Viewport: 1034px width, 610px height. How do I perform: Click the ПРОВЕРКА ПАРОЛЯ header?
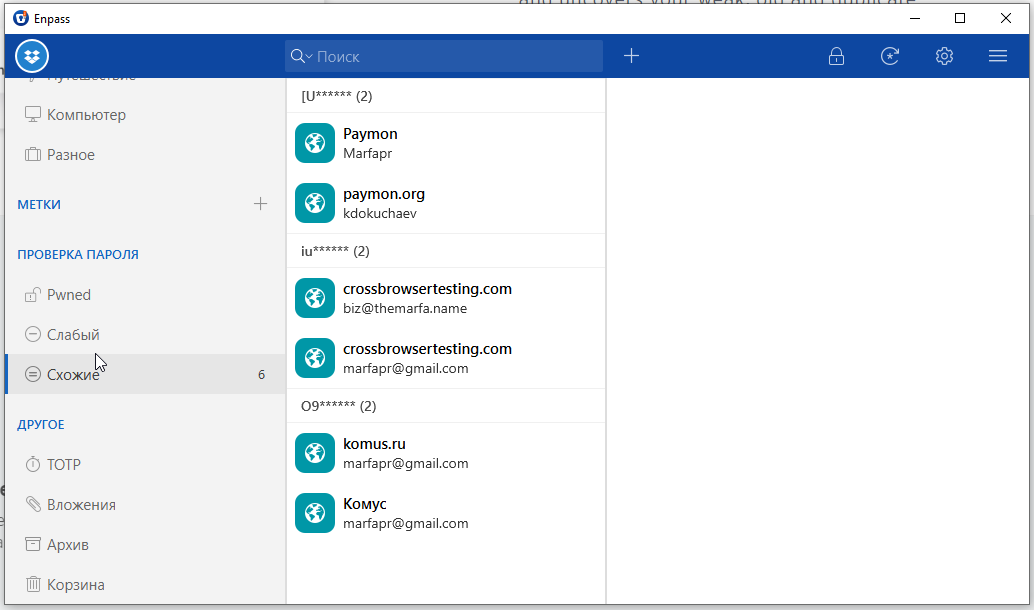[x=78, y=255]
